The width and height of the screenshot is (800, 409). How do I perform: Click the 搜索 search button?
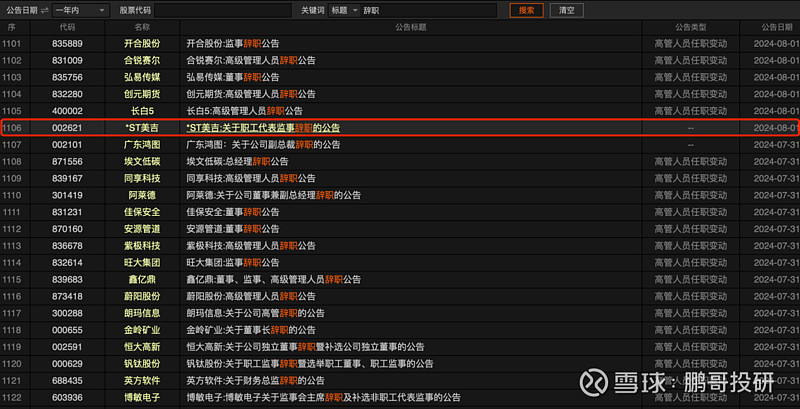point(527,10)
